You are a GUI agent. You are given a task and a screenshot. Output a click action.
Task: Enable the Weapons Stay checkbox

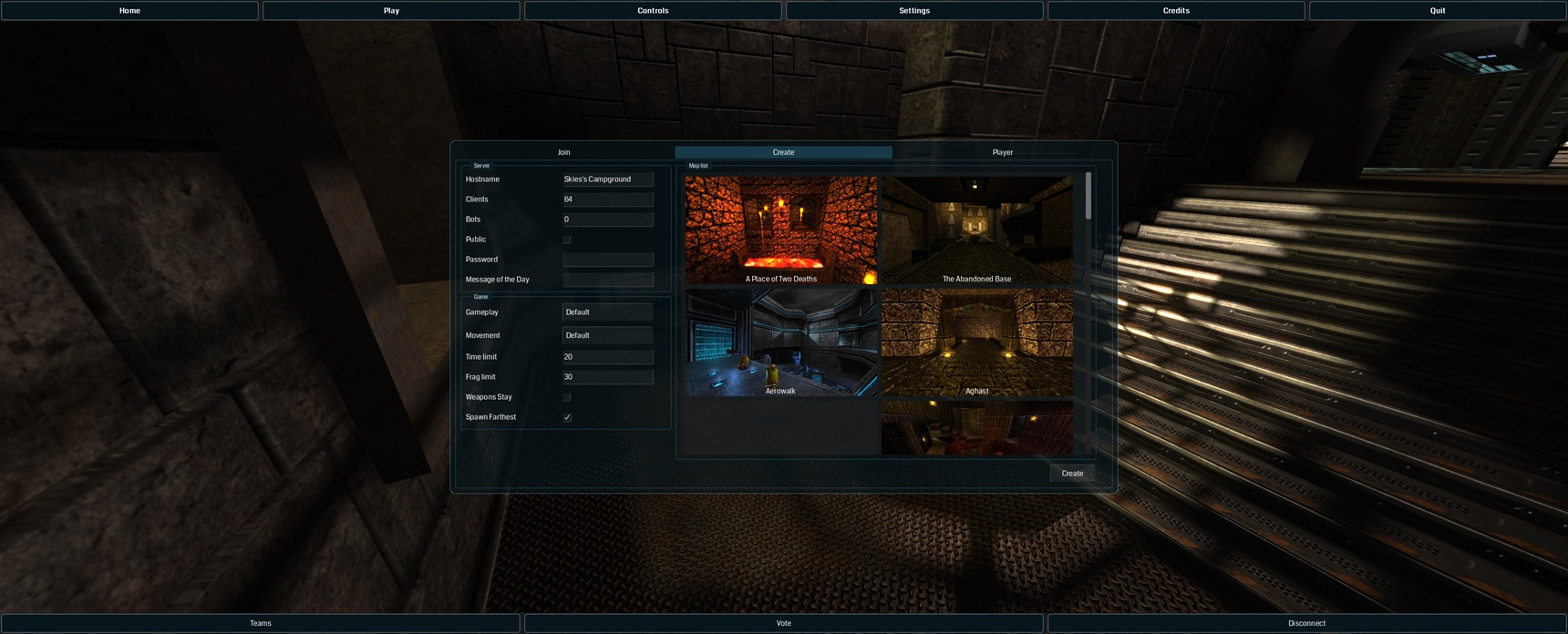click(x=567, y=397)
